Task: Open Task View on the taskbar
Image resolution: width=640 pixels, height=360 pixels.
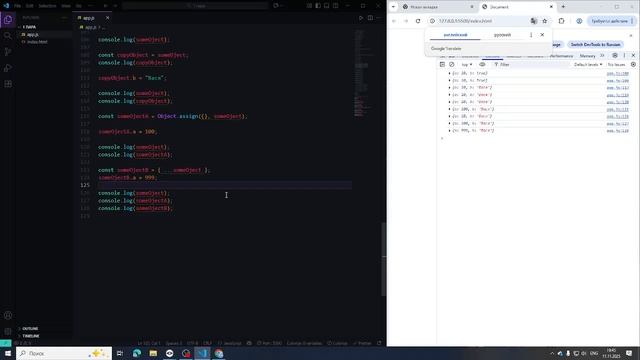Action: [120, 353]
